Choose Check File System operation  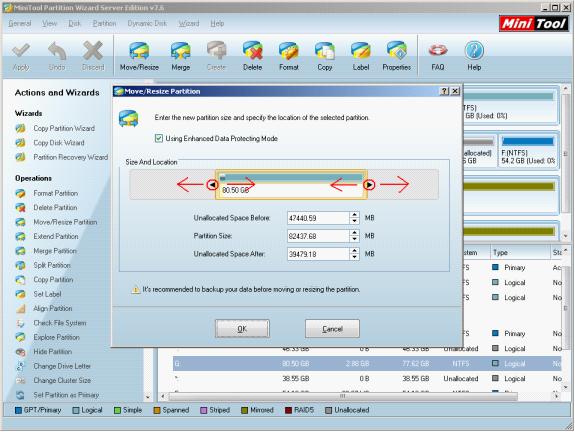click(x=60, y=323)
